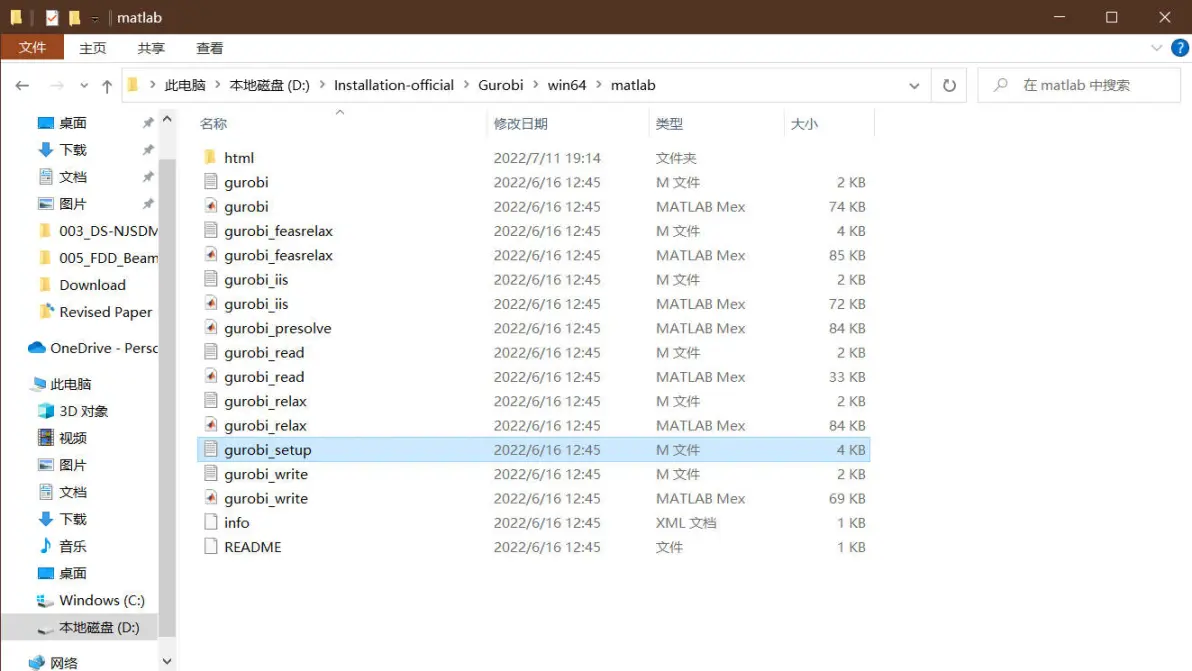Click the 网络 network icon

(x=36, y=663)
